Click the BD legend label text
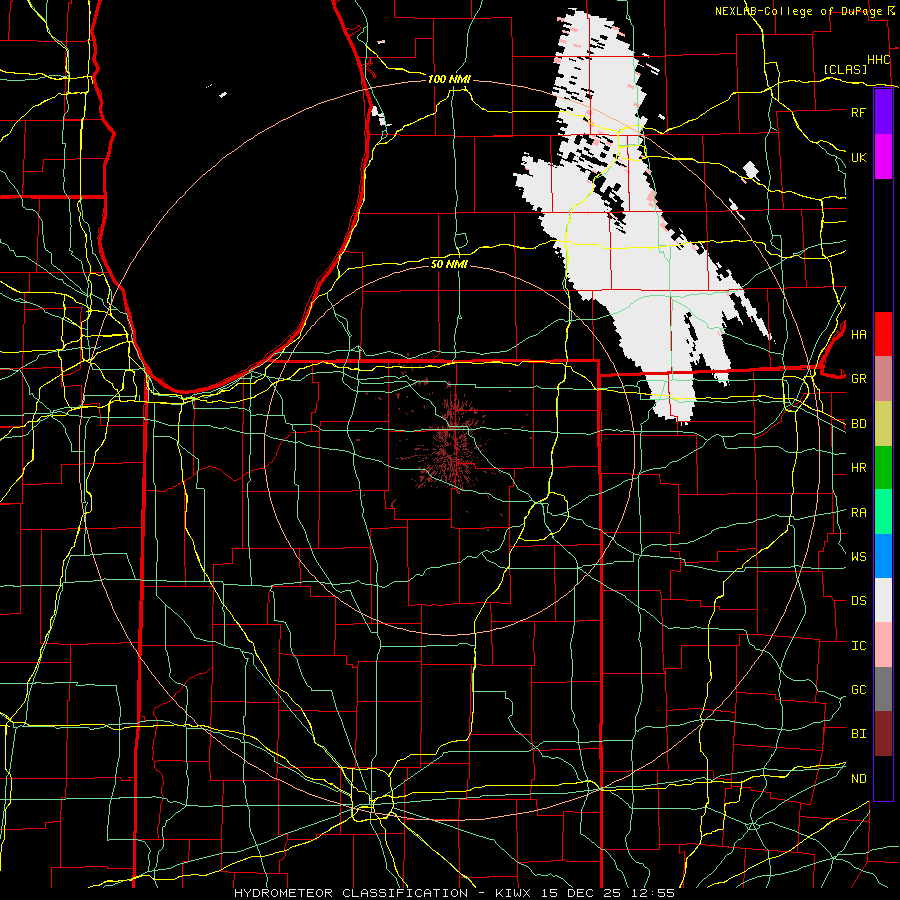Screen dimensions: 900x900 point(859,424)
